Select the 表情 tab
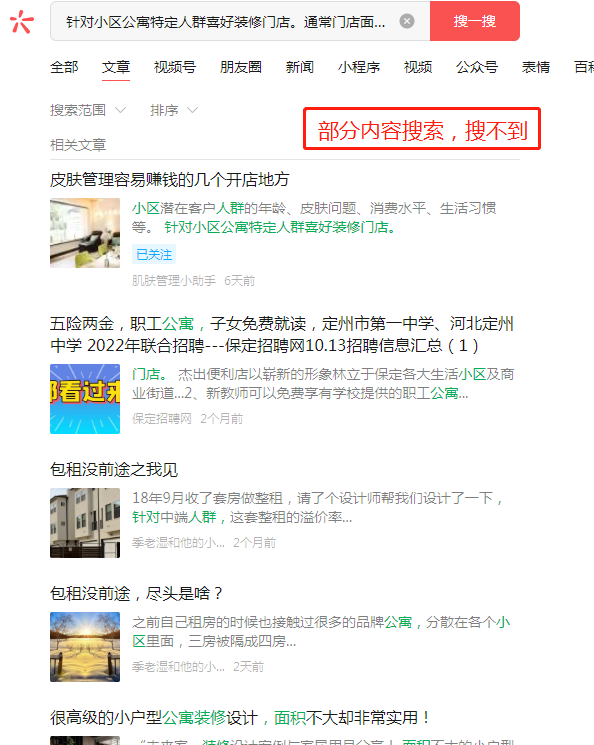594x745 pixels. (536, 67)
